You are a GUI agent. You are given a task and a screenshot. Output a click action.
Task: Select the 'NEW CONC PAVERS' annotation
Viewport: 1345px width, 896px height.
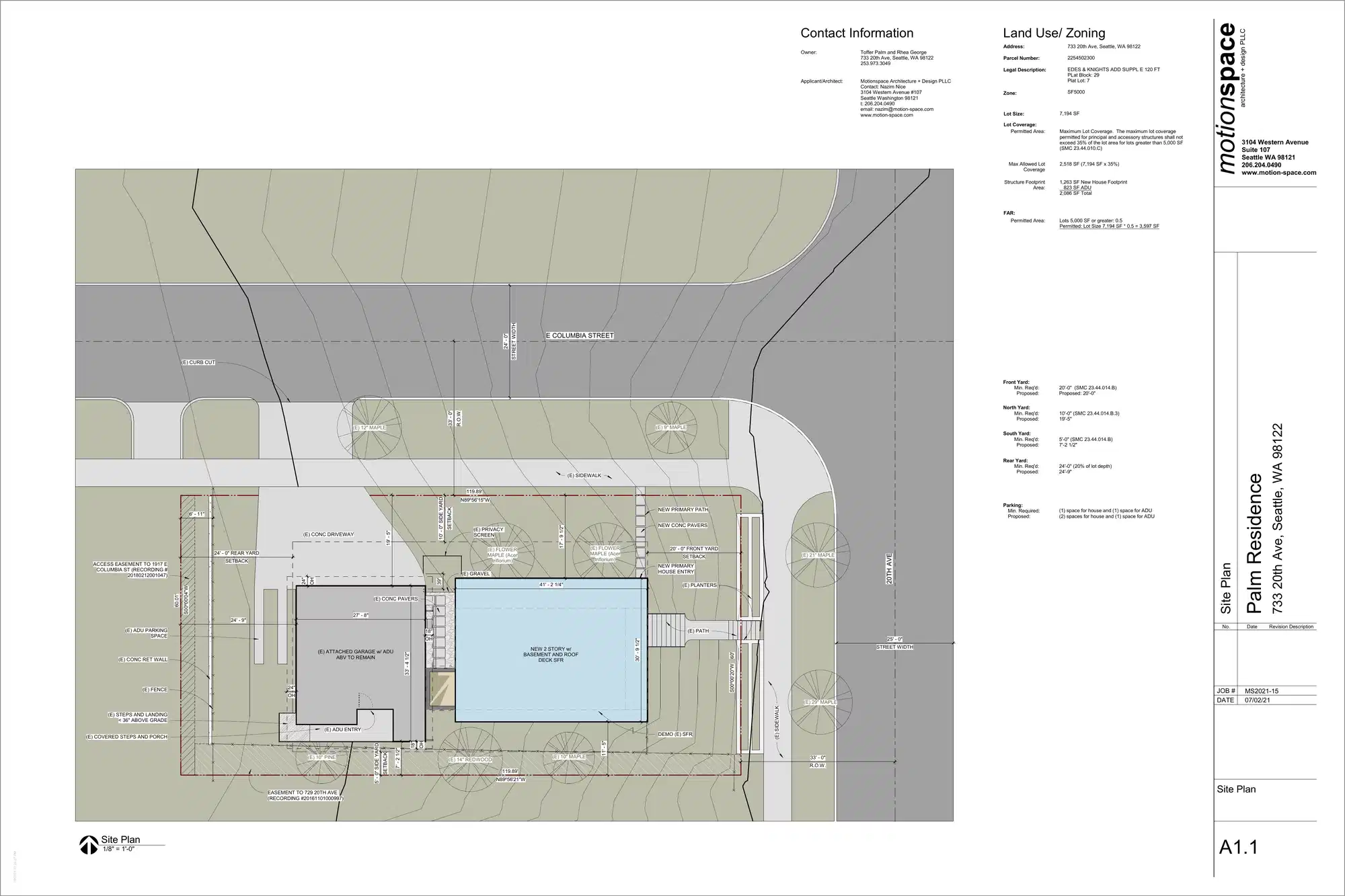683,526
